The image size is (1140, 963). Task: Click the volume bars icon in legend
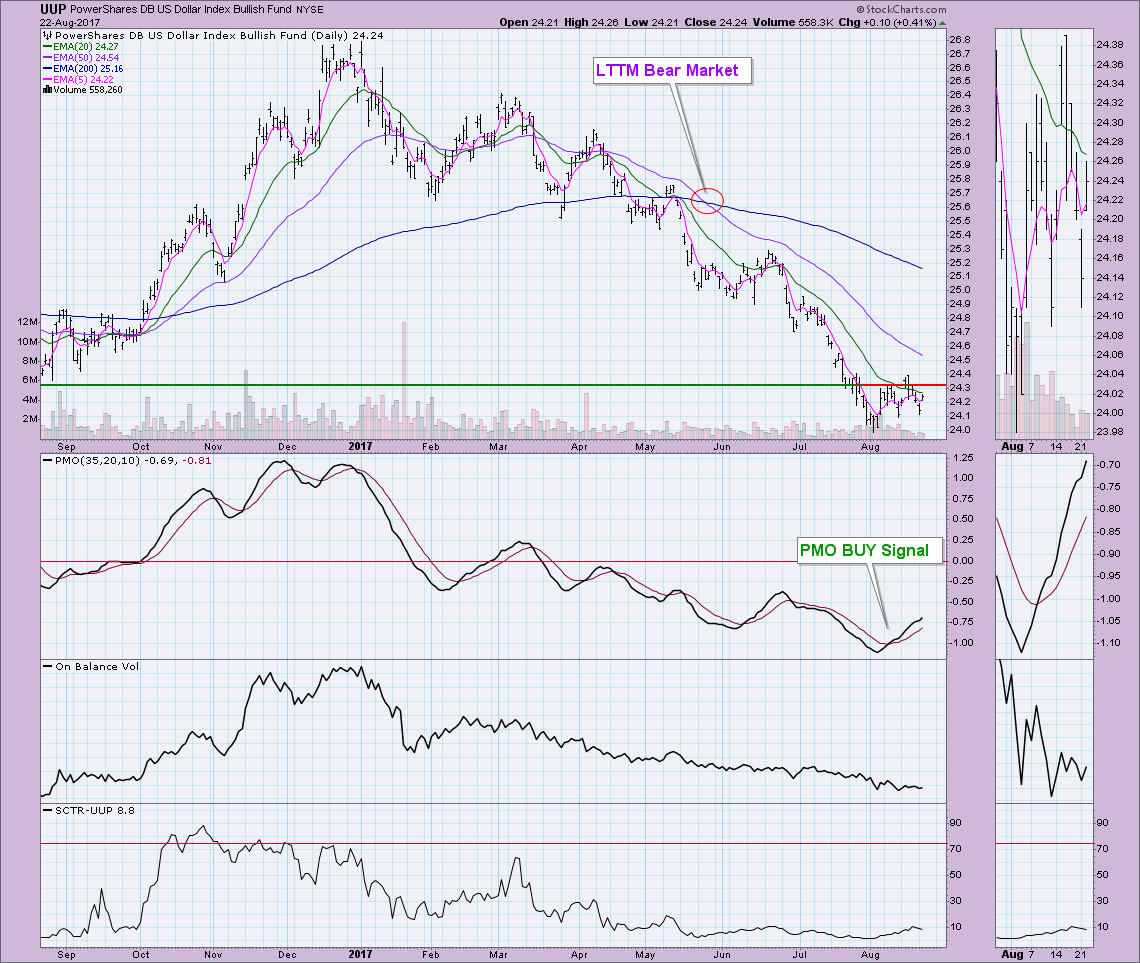[47, 89]
